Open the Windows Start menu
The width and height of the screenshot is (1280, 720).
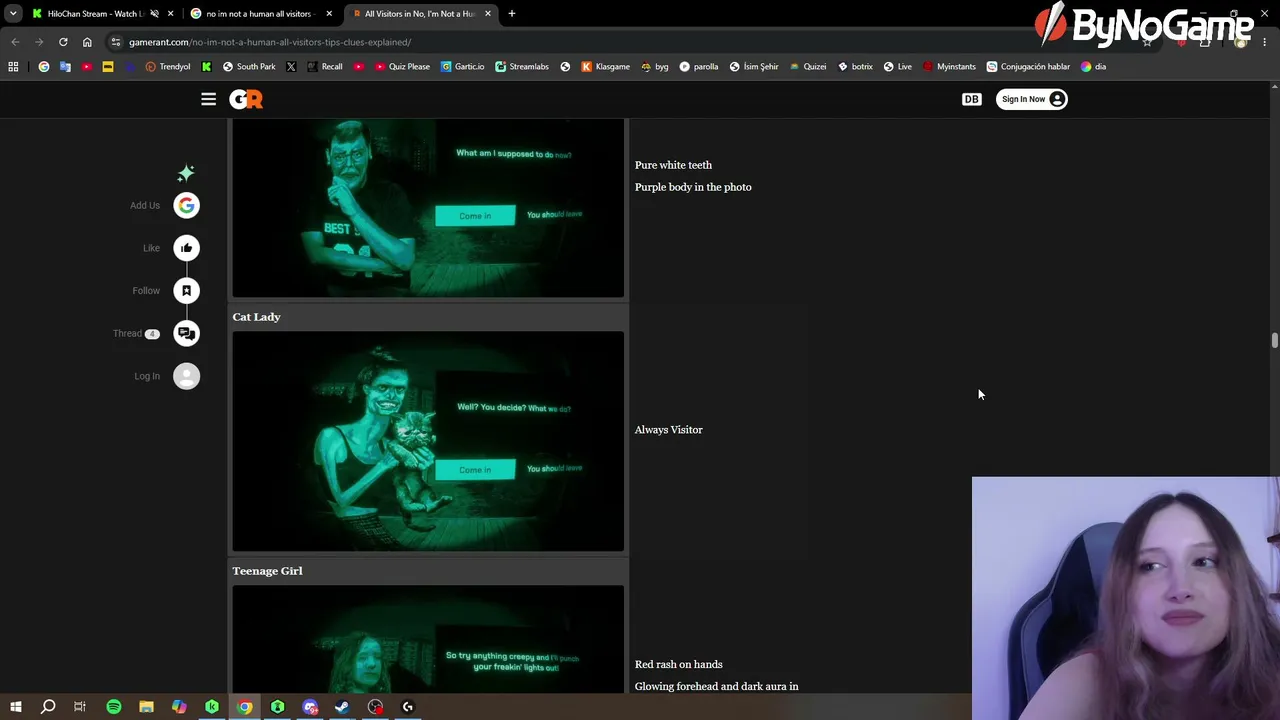coord(16,707)
